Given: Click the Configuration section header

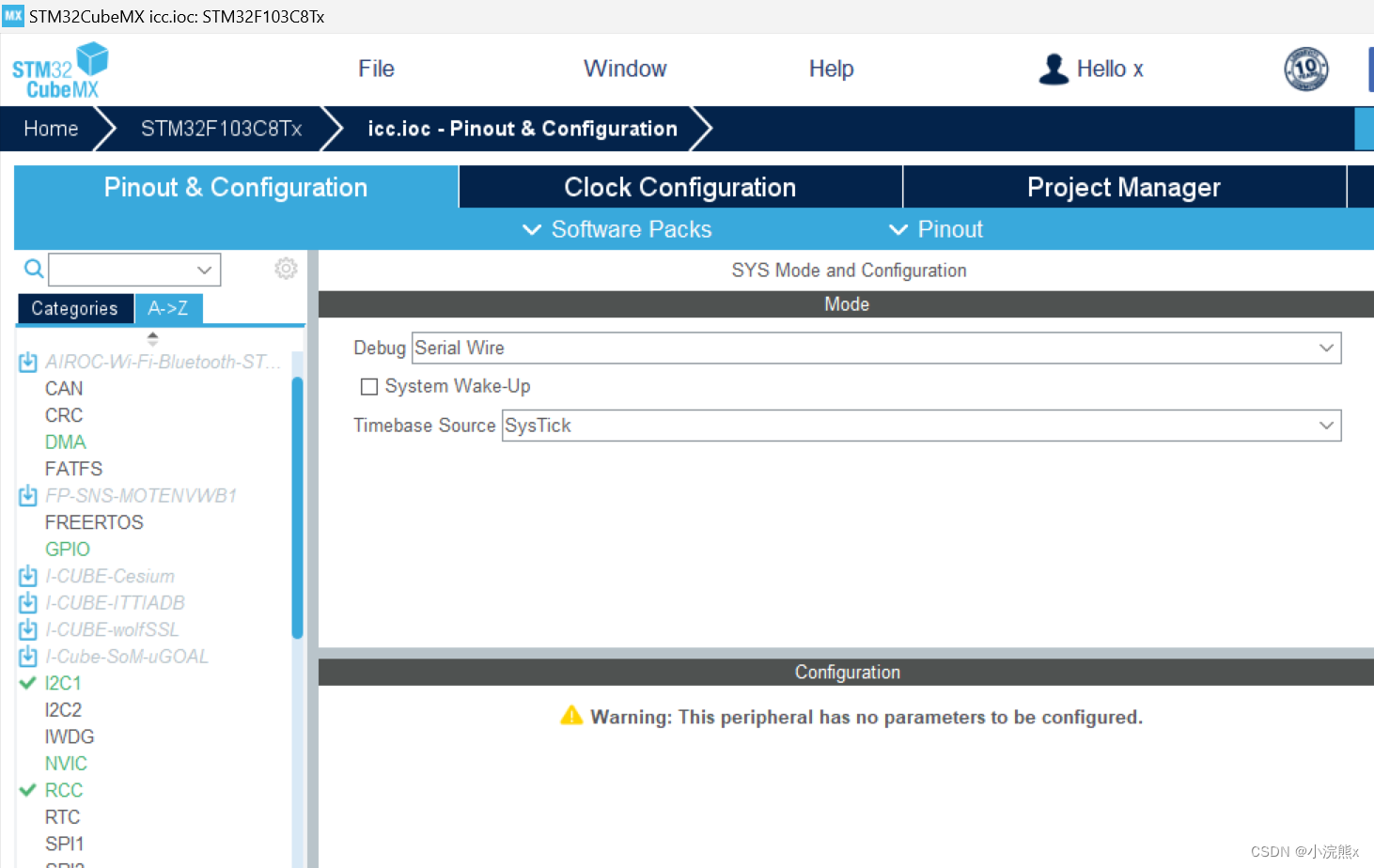Looking at the screenshot, I should pyautogui.click(x=846, y=672).
